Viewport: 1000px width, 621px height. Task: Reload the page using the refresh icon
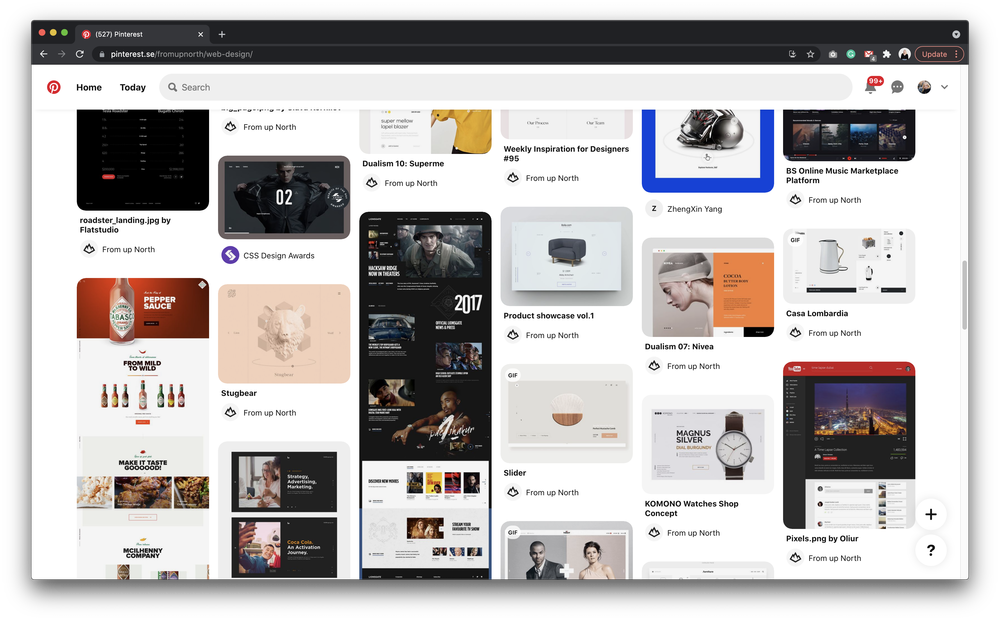[80, 54]
